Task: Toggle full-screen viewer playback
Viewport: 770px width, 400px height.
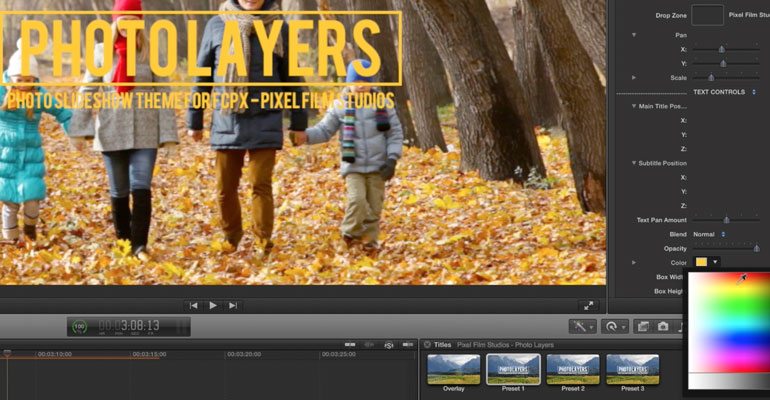Action: pyautogui.click(x=589, y=305)
